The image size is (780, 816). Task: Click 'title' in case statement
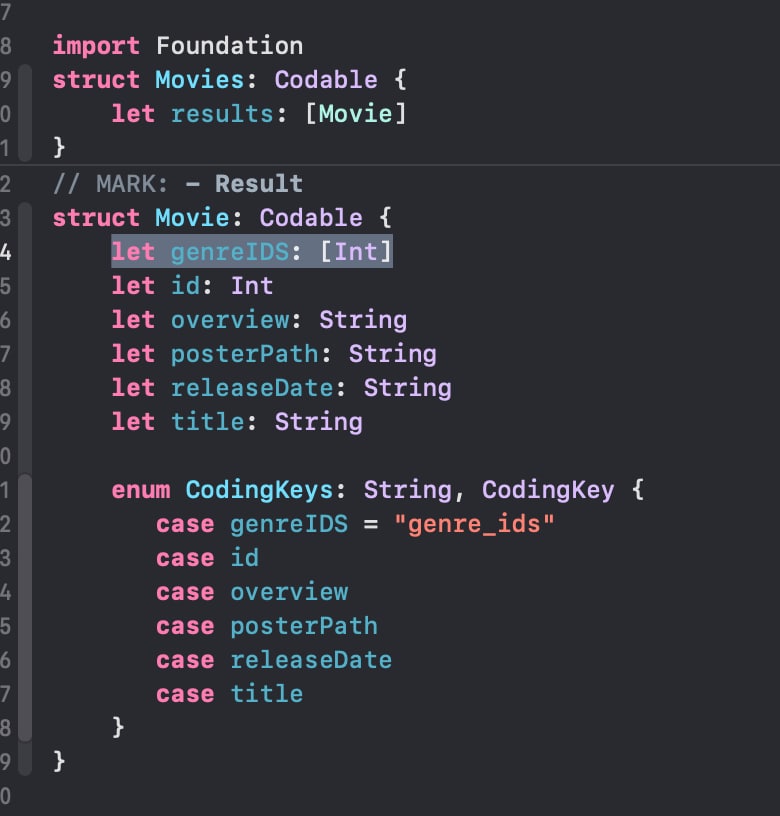click(x=267, y=694)
